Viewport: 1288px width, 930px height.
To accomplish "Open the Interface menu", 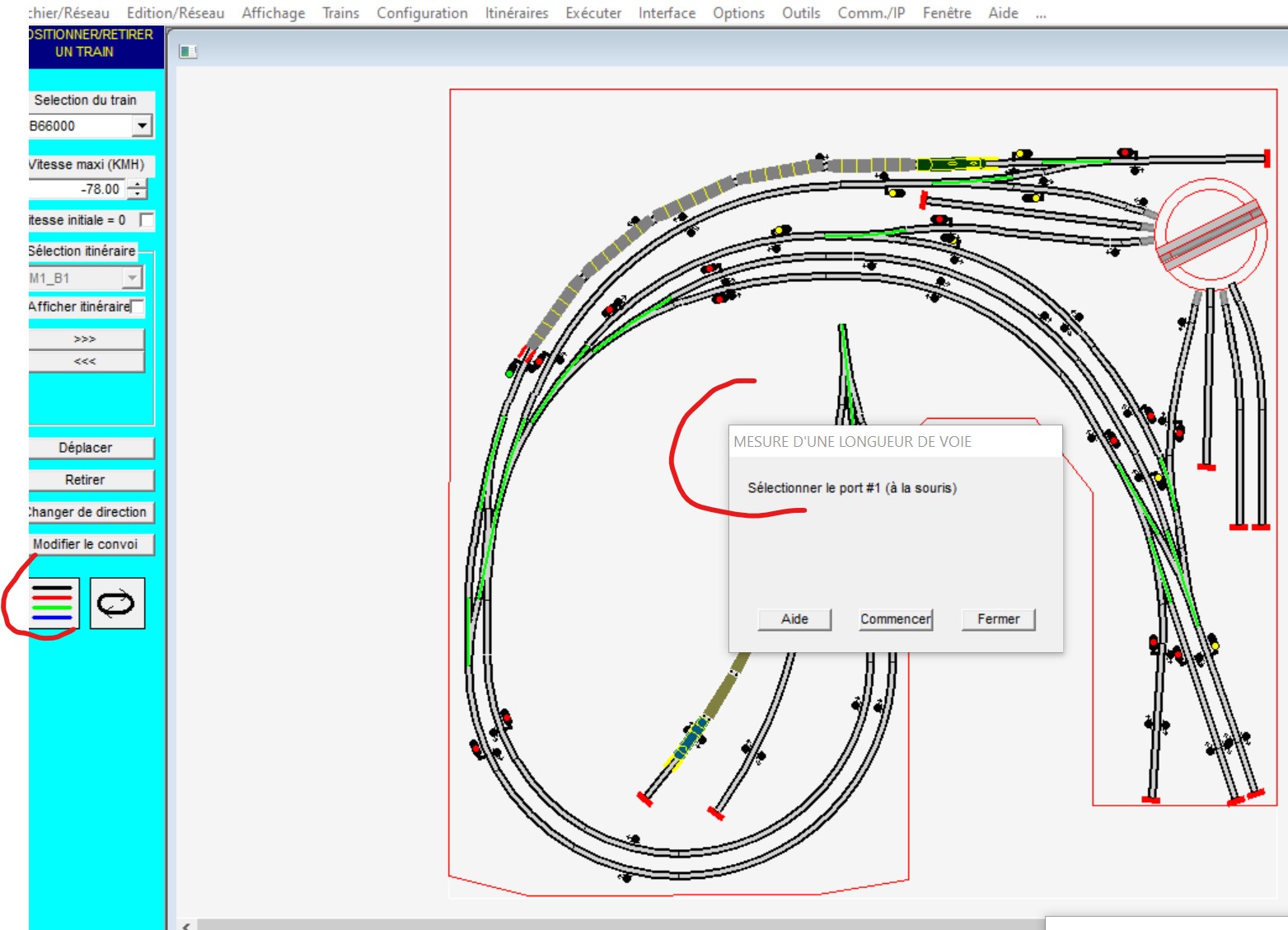I will coord(667,13).
